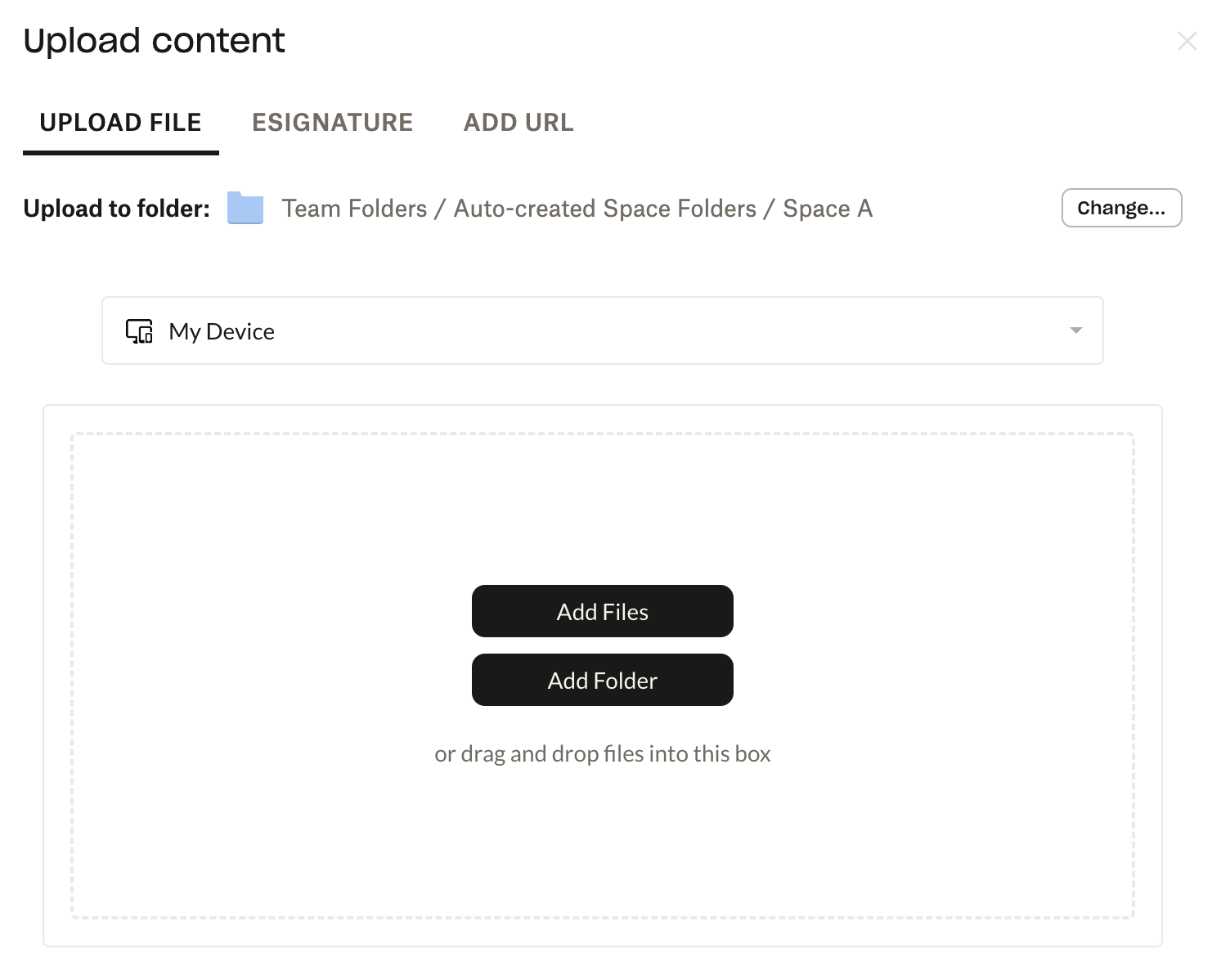1212x980 pixels.
Task: Click the 'Upload to folder:' label
Action: tap(116, 209)
